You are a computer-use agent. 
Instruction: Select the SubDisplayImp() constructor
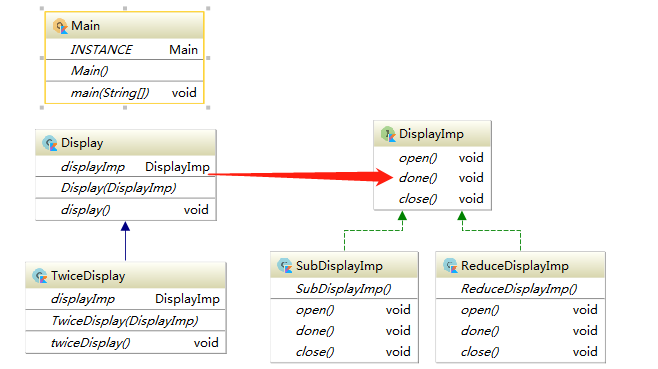[x=345, y=288]
